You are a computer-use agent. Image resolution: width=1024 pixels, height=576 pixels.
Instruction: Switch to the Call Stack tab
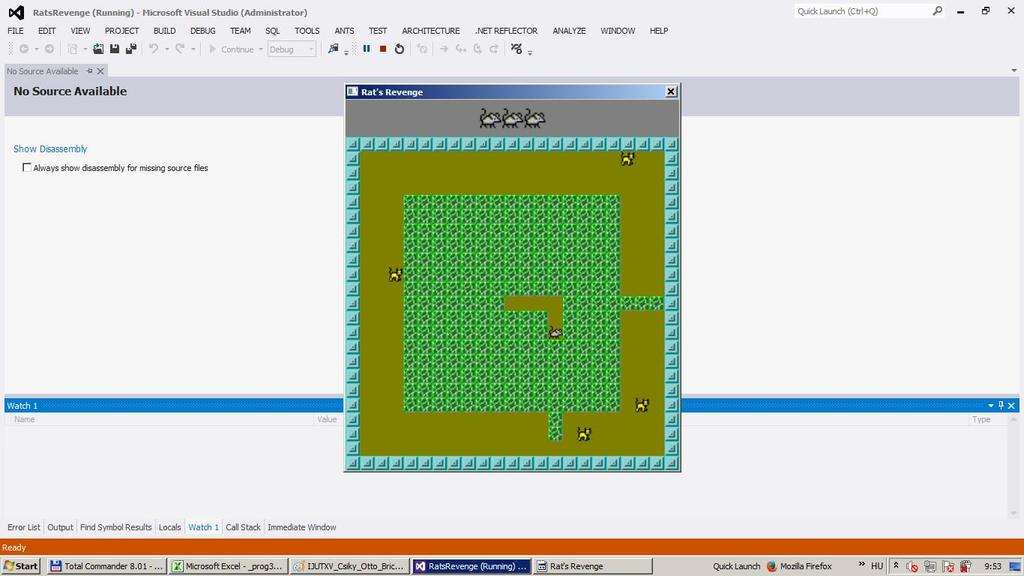click(x=243, y=527)
